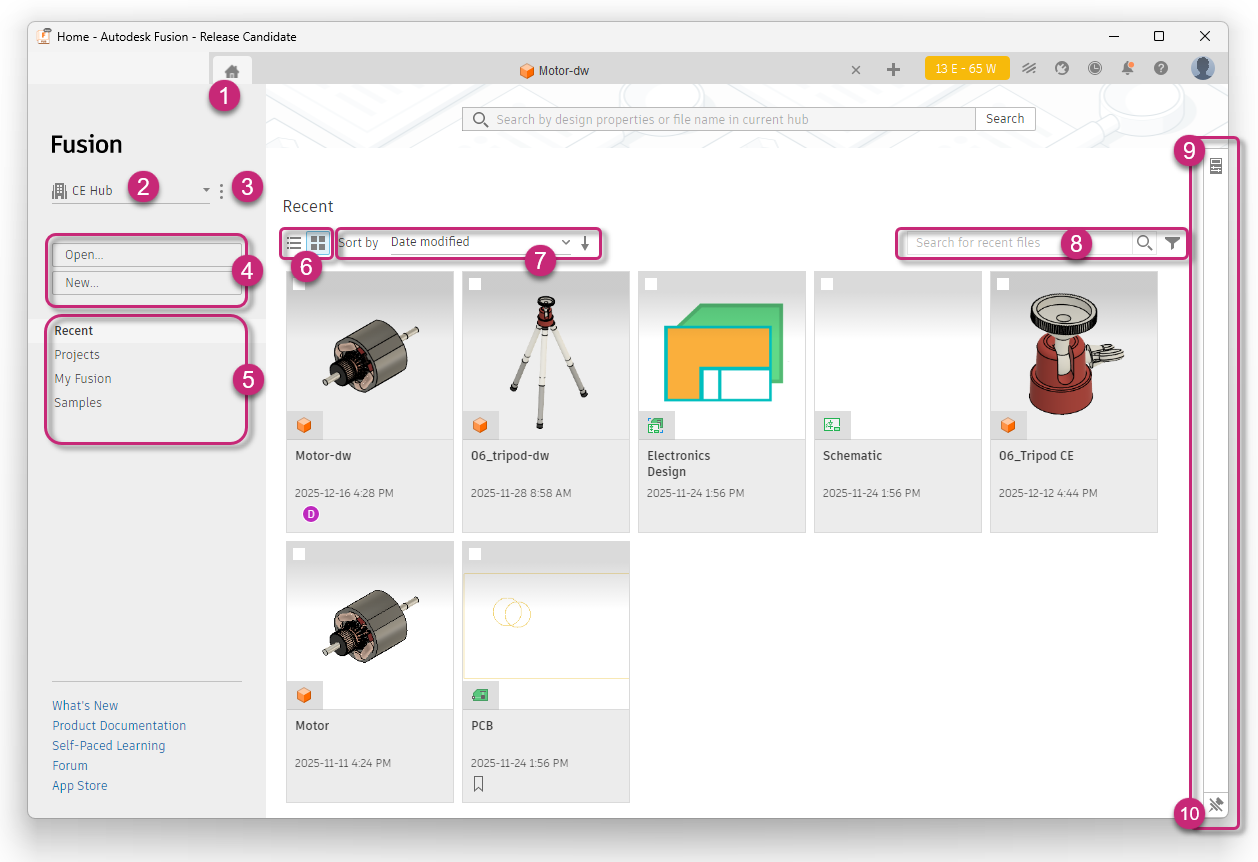Select Projects in the sidebar
This screenshot has height=862, width=1258.
click(77, 355)
